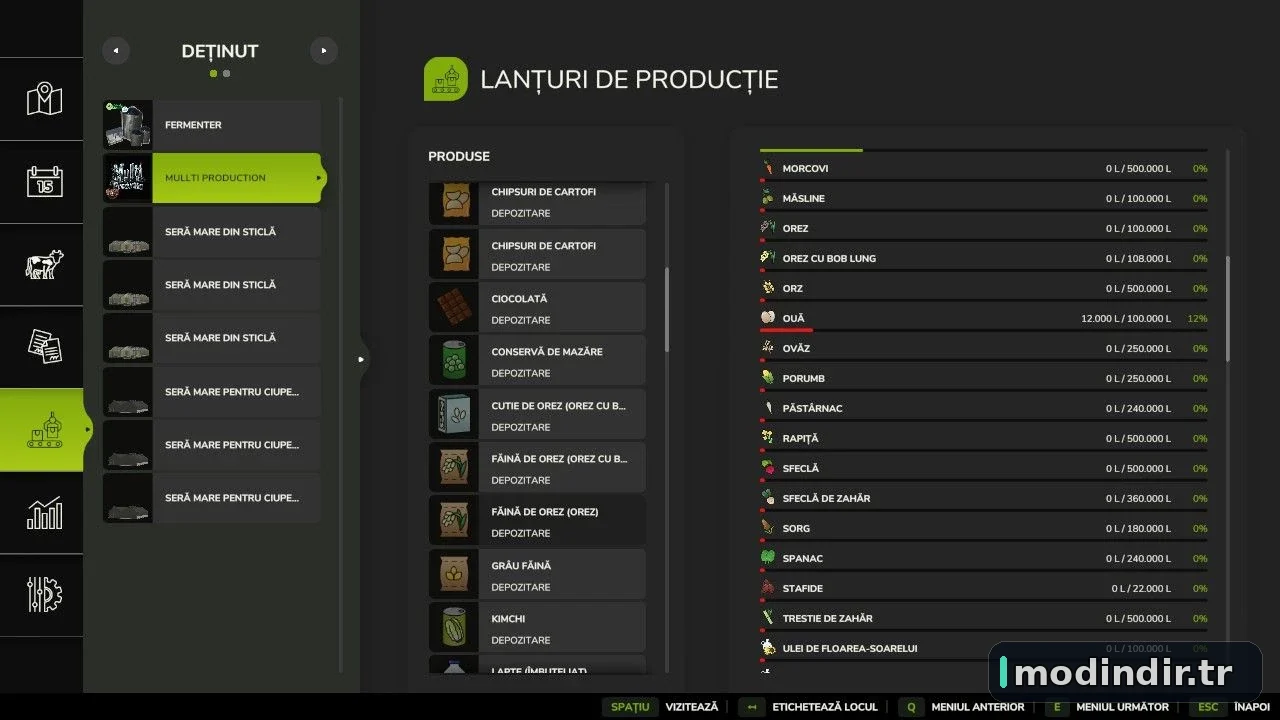1280x720 pixels.
Task: Click the Sorg sorghum icon
Action: click(x=768, y=528)
